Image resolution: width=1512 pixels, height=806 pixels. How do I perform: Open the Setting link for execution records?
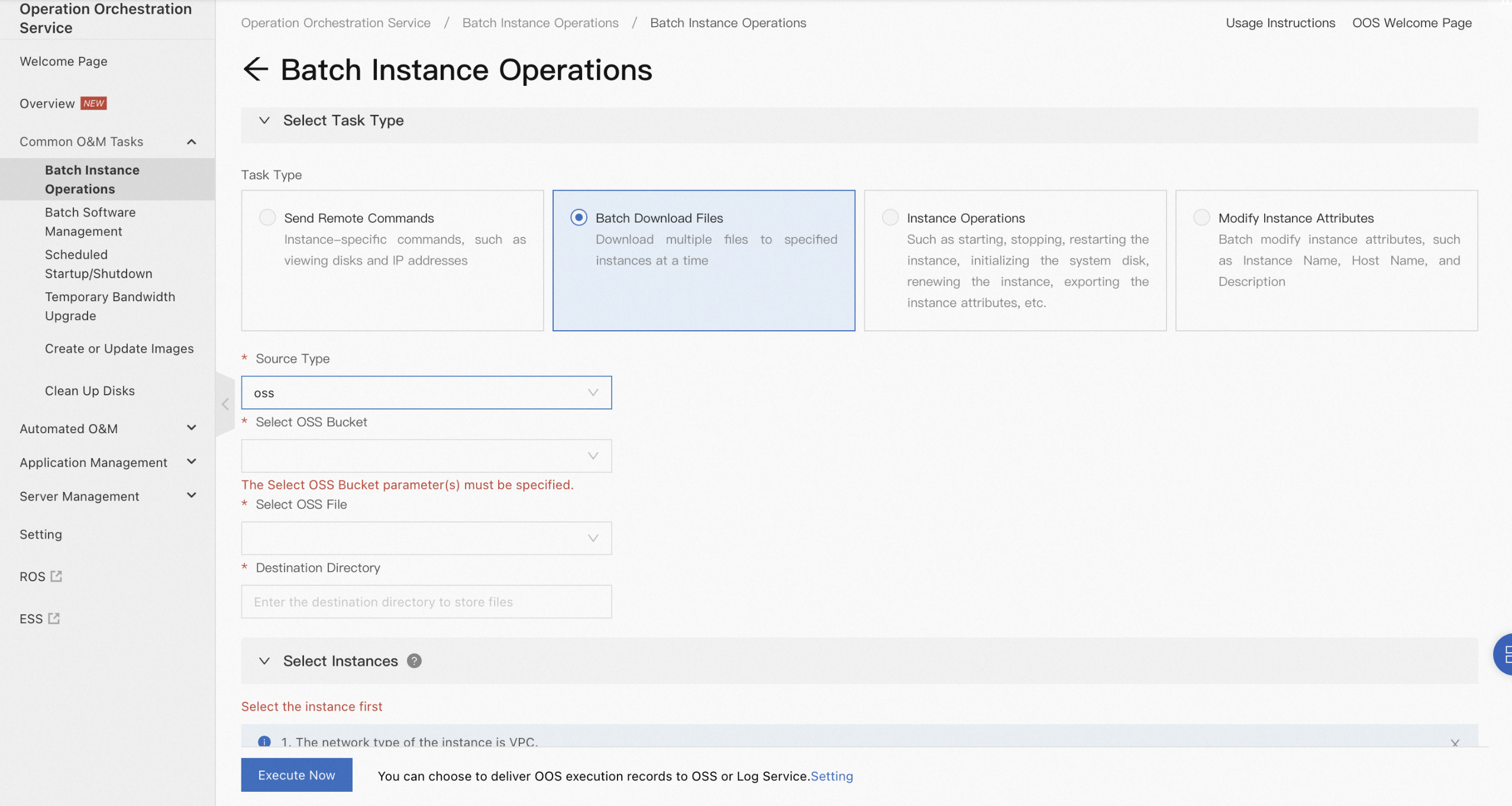[x=832, y=776]
